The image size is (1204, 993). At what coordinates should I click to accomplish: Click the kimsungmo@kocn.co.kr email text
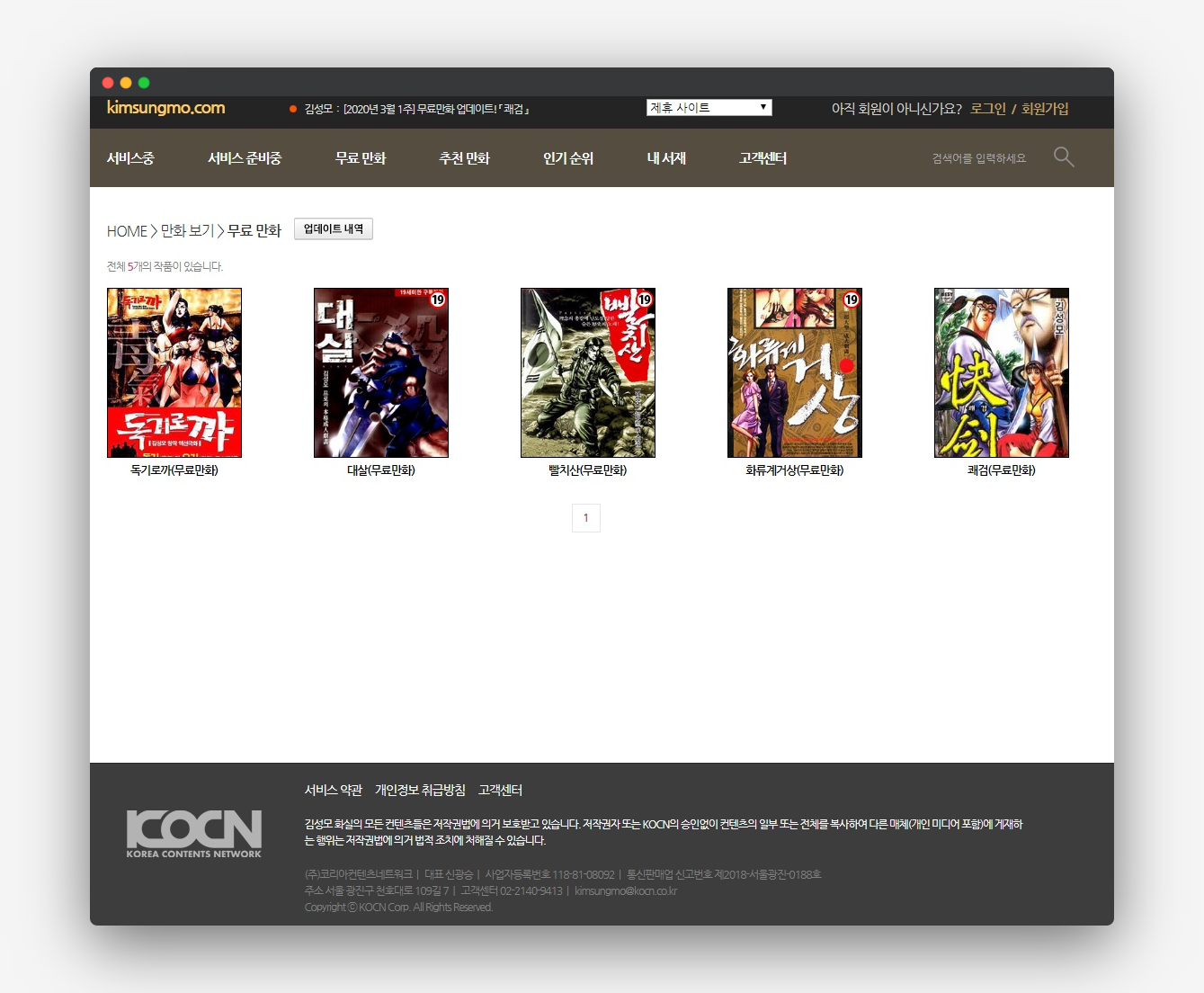tap(626, 890)
